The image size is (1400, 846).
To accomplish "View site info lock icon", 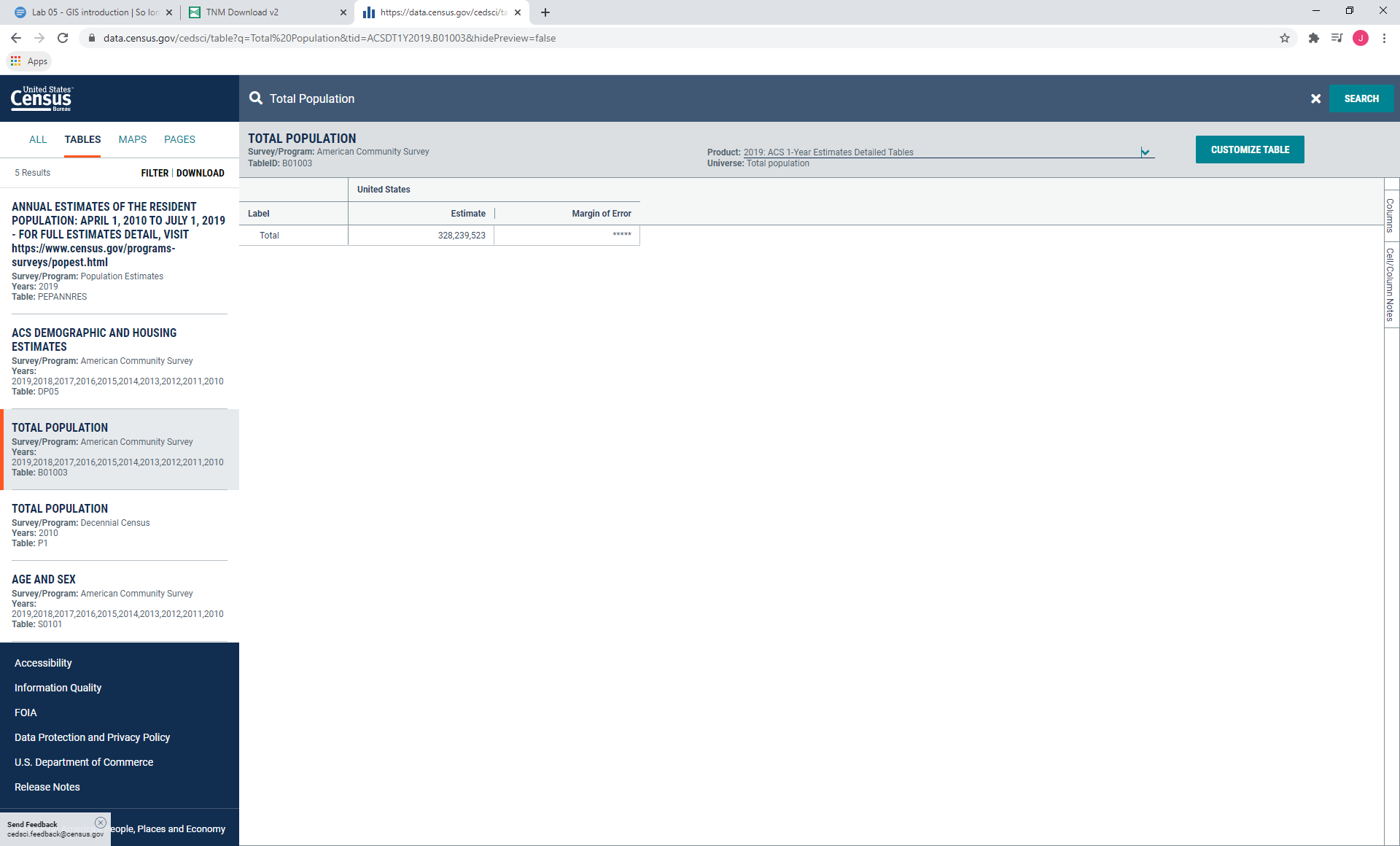I will pos(92,38).
